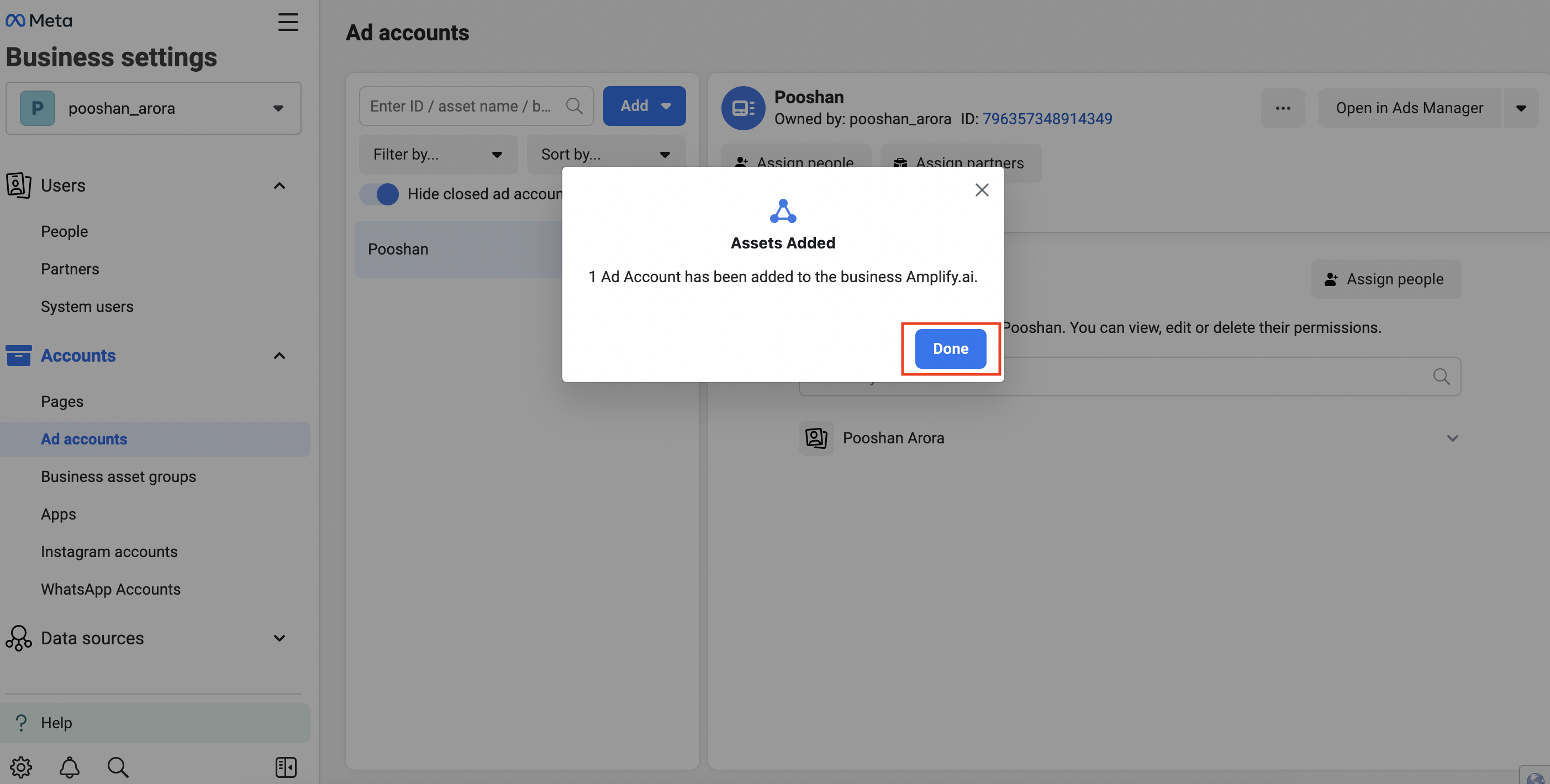This screenshot has height=784, width=1550.
Task: Click the search icon in asset search field
Action: (574, 106)
